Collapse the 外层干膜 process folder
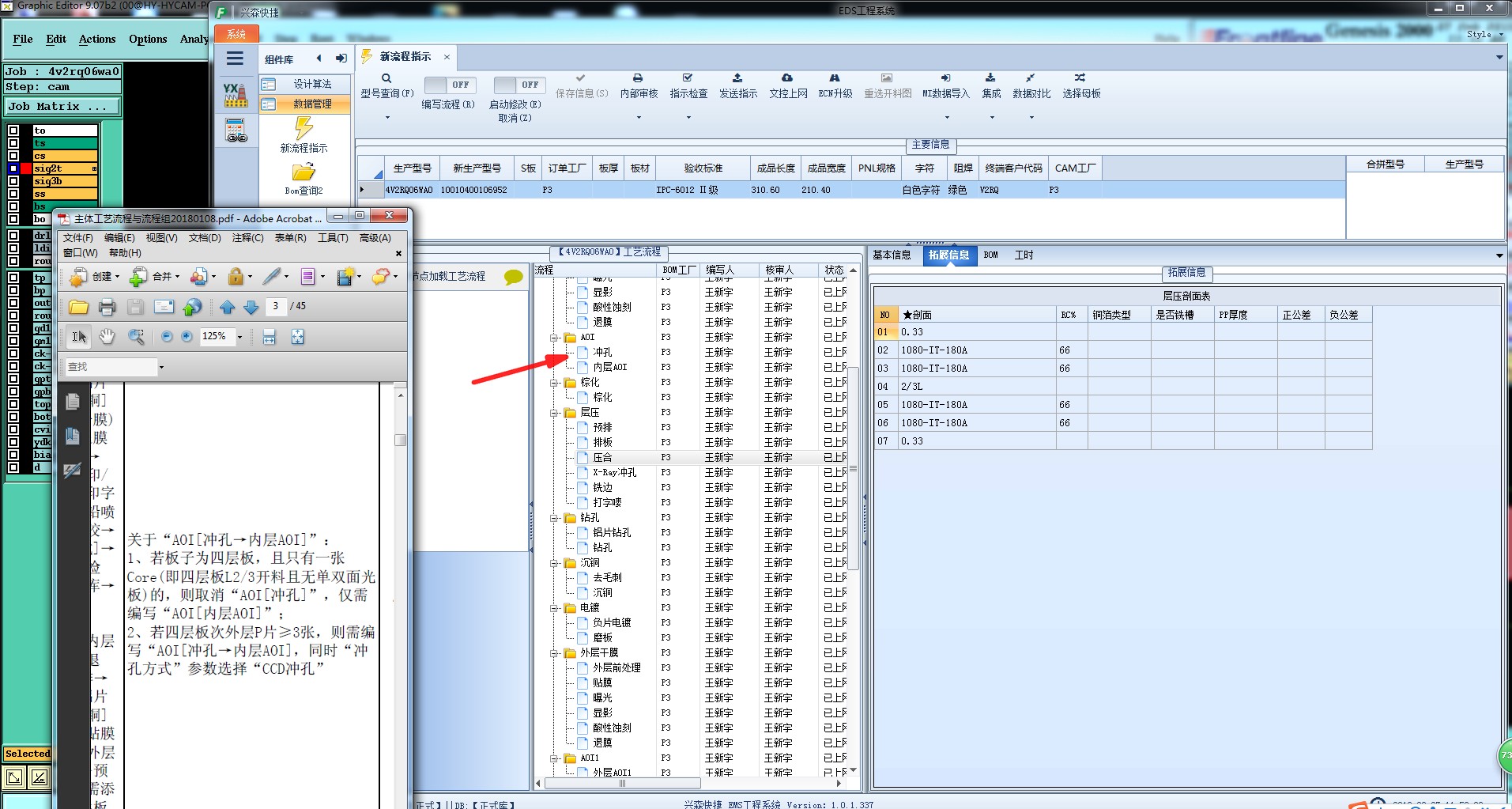 pos(555,653)
